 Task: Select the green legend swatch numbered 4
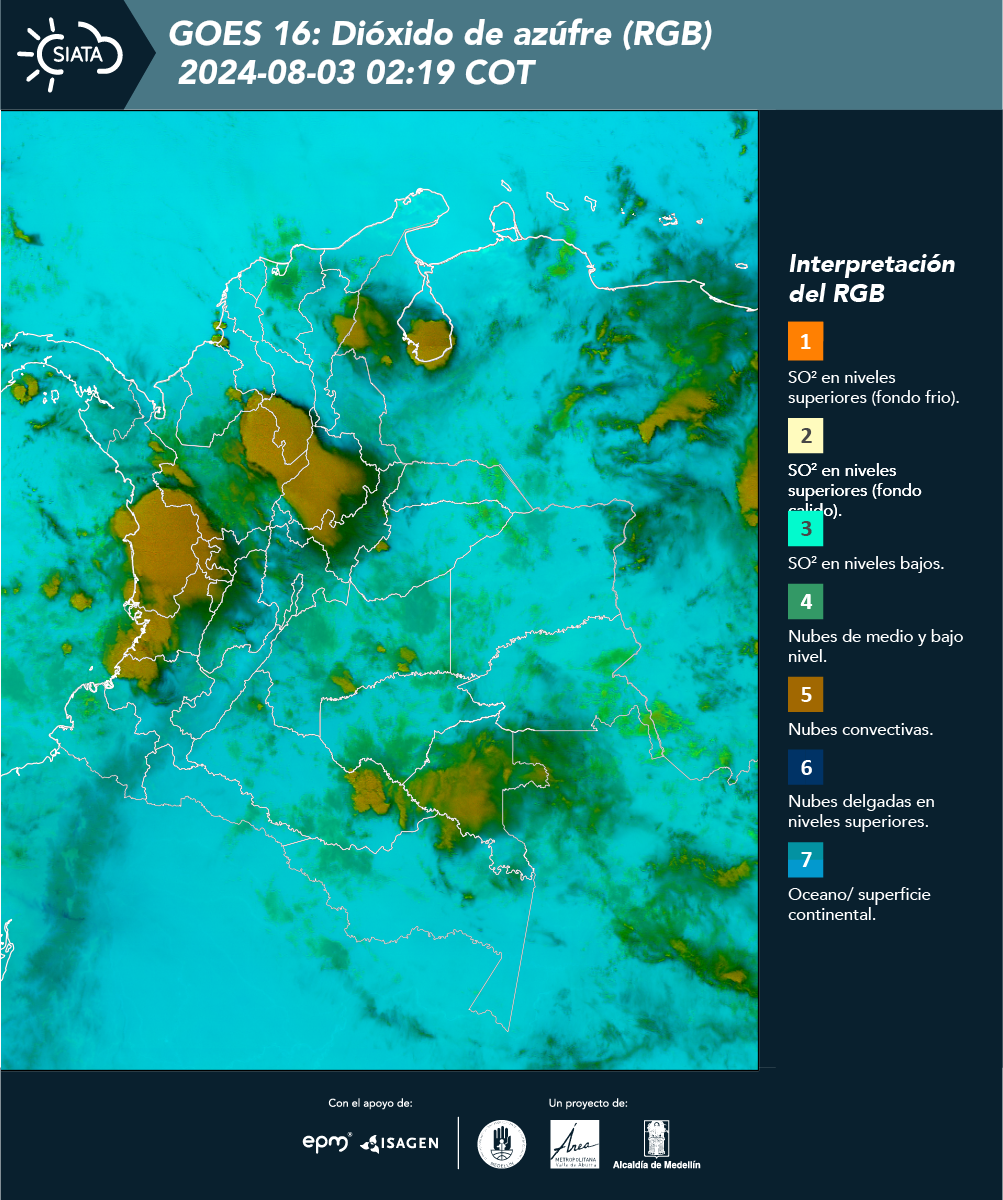[805, 600]
